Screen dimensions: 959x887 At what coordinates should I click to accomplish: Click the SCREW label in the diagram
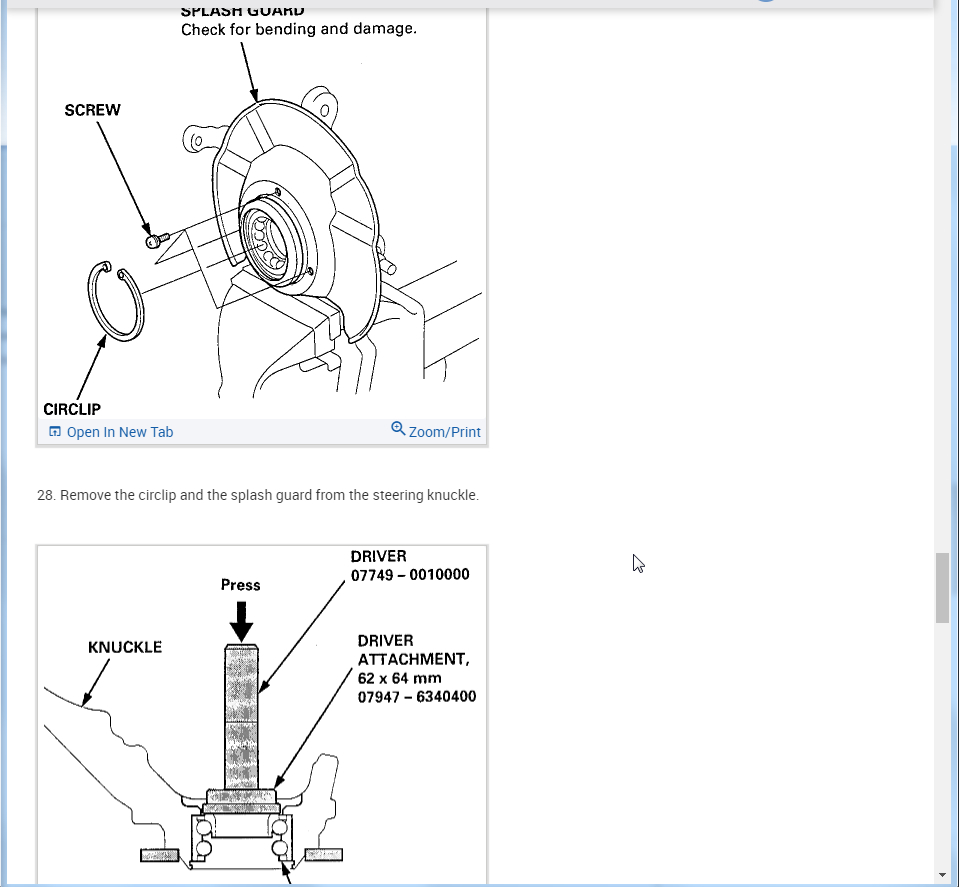[92, 110]
